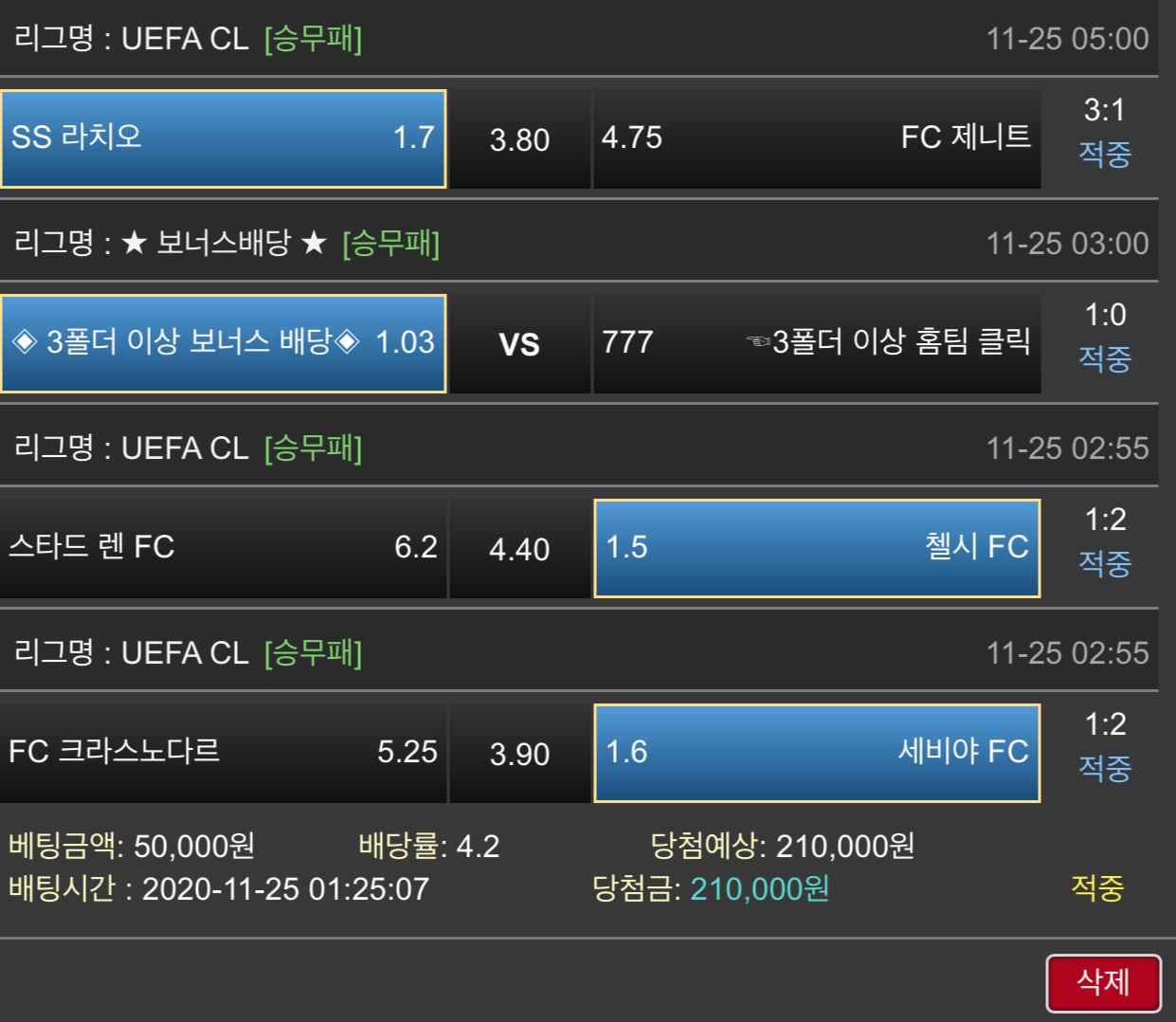Select 세비야 FC away win at 1.6
The image size is (1176, 1022).
816,753
